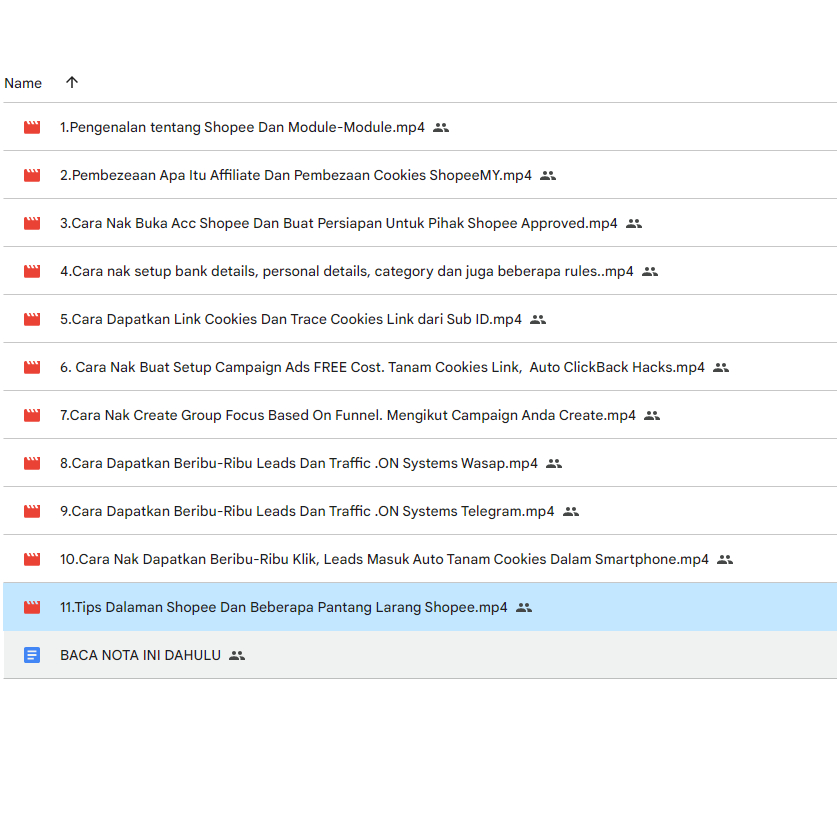Screen dimensions: 837x837
Task: Select the red movie icon for file 2
Action: pyautogui.click(x=31, y=175)
